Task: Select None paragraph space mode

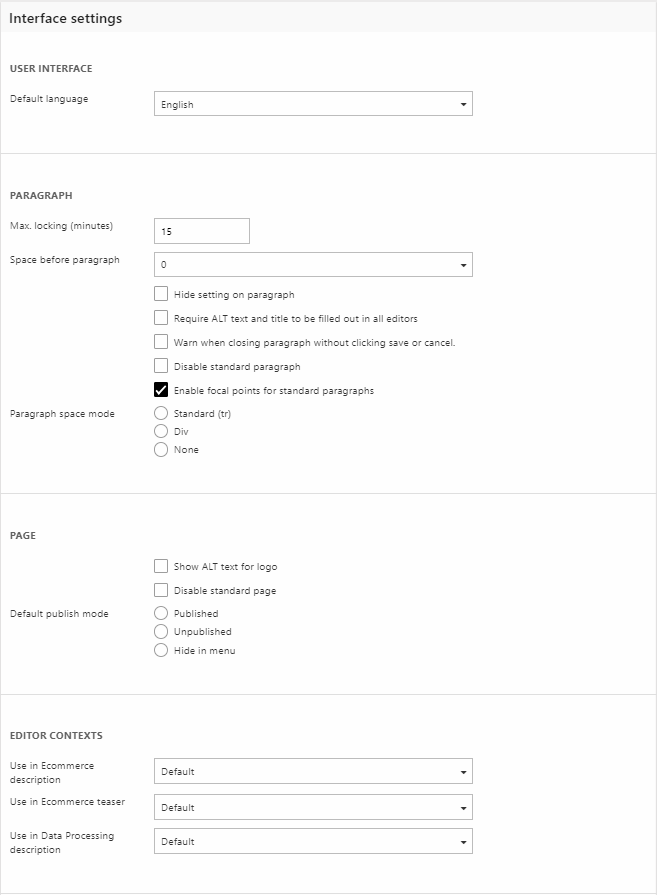Action: pyautogui.click(x=161, y=449)
